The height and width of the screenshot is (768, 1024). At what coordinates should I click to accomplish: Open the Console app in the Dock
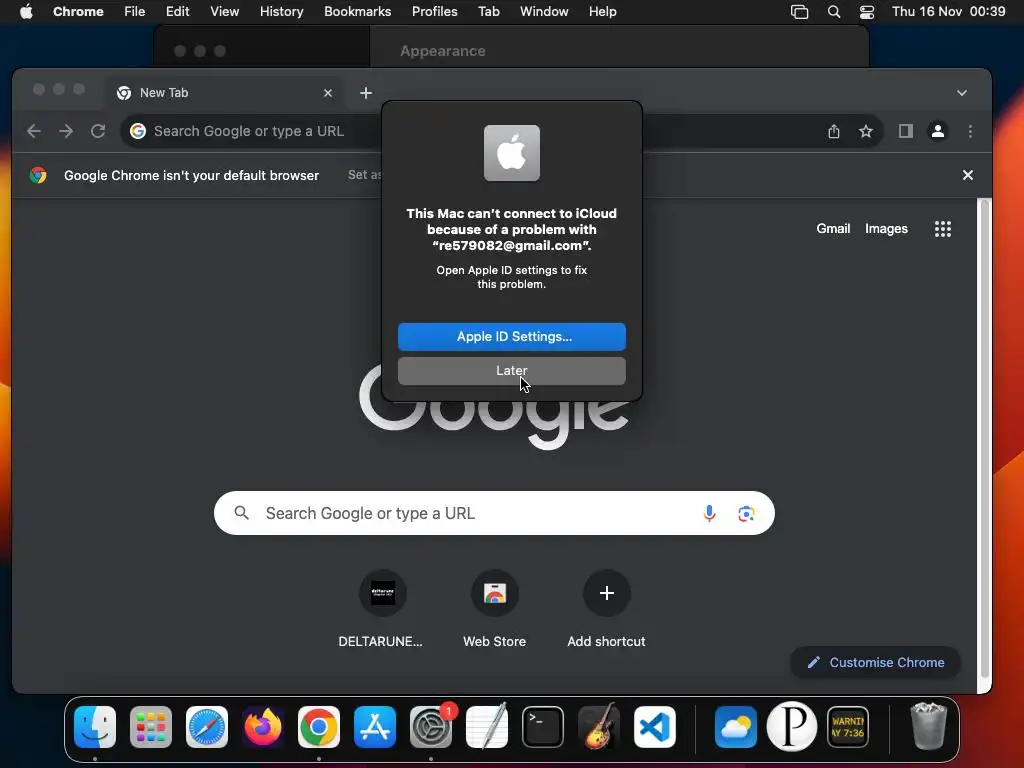tap(848, 727)
